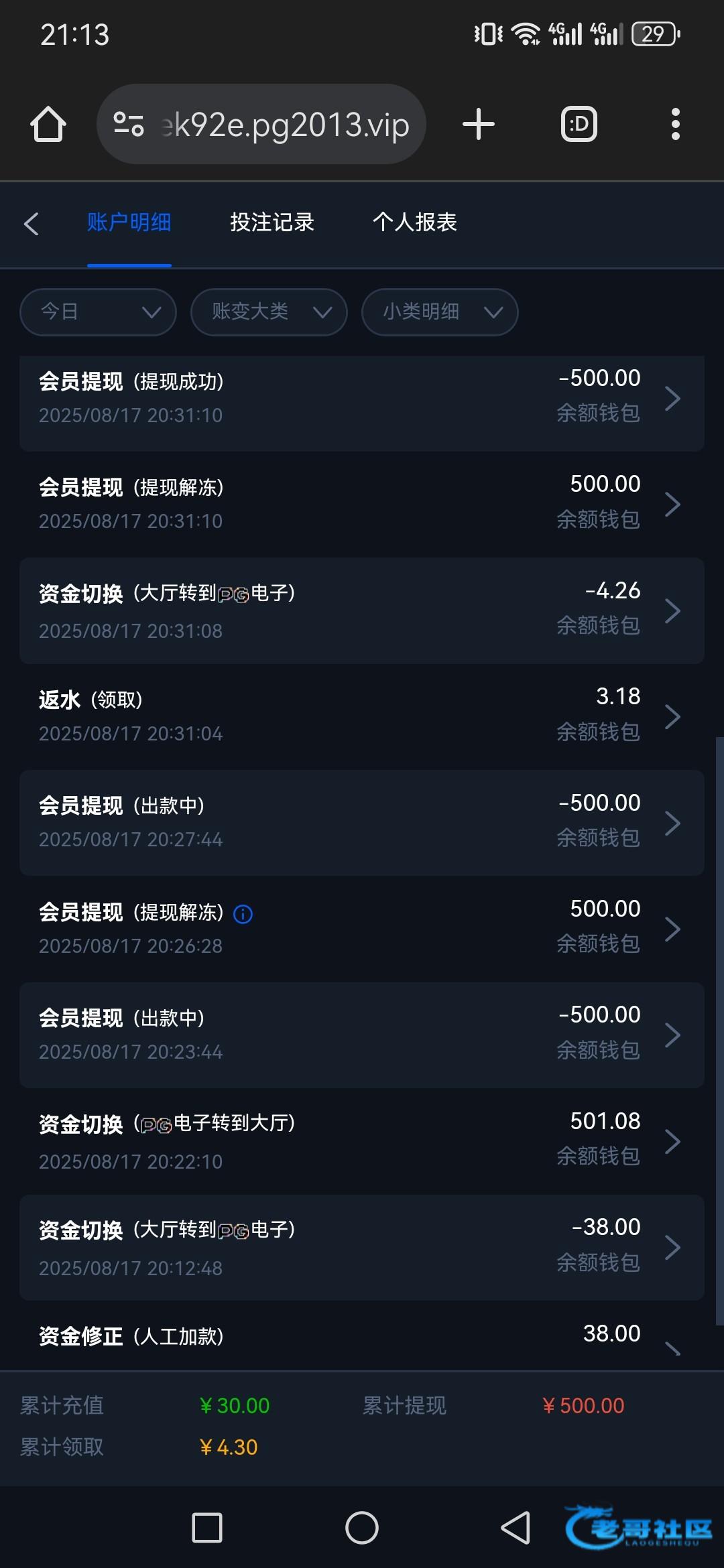Screen dimensions: 724x1568
Task: Go back with the top-left arrow
Action: tap(32, 223)
